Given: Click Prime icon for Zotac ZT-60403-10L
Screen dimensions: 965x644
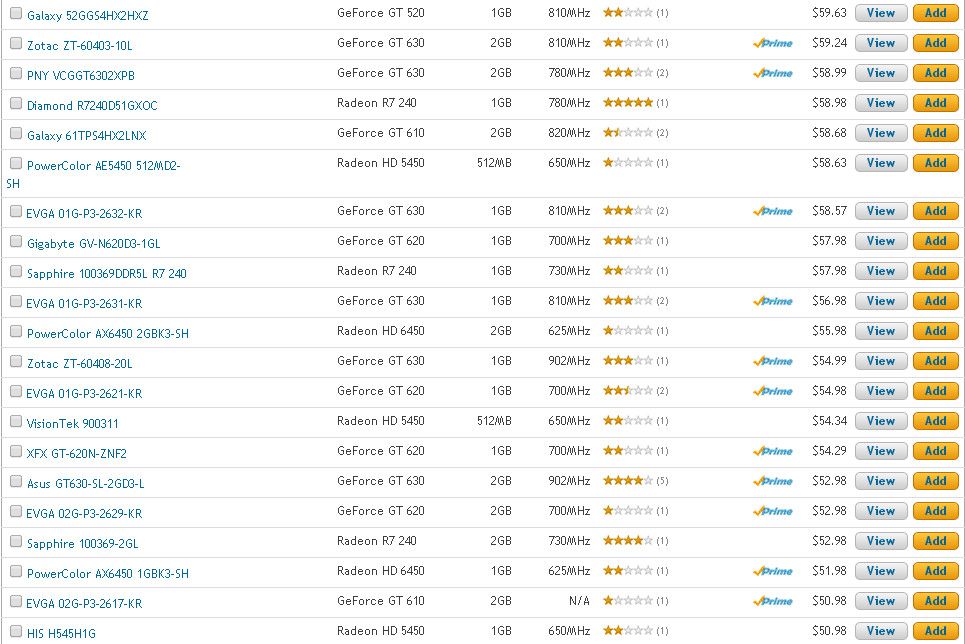Looking at the screenshot, I should click(x=773, y=44).
